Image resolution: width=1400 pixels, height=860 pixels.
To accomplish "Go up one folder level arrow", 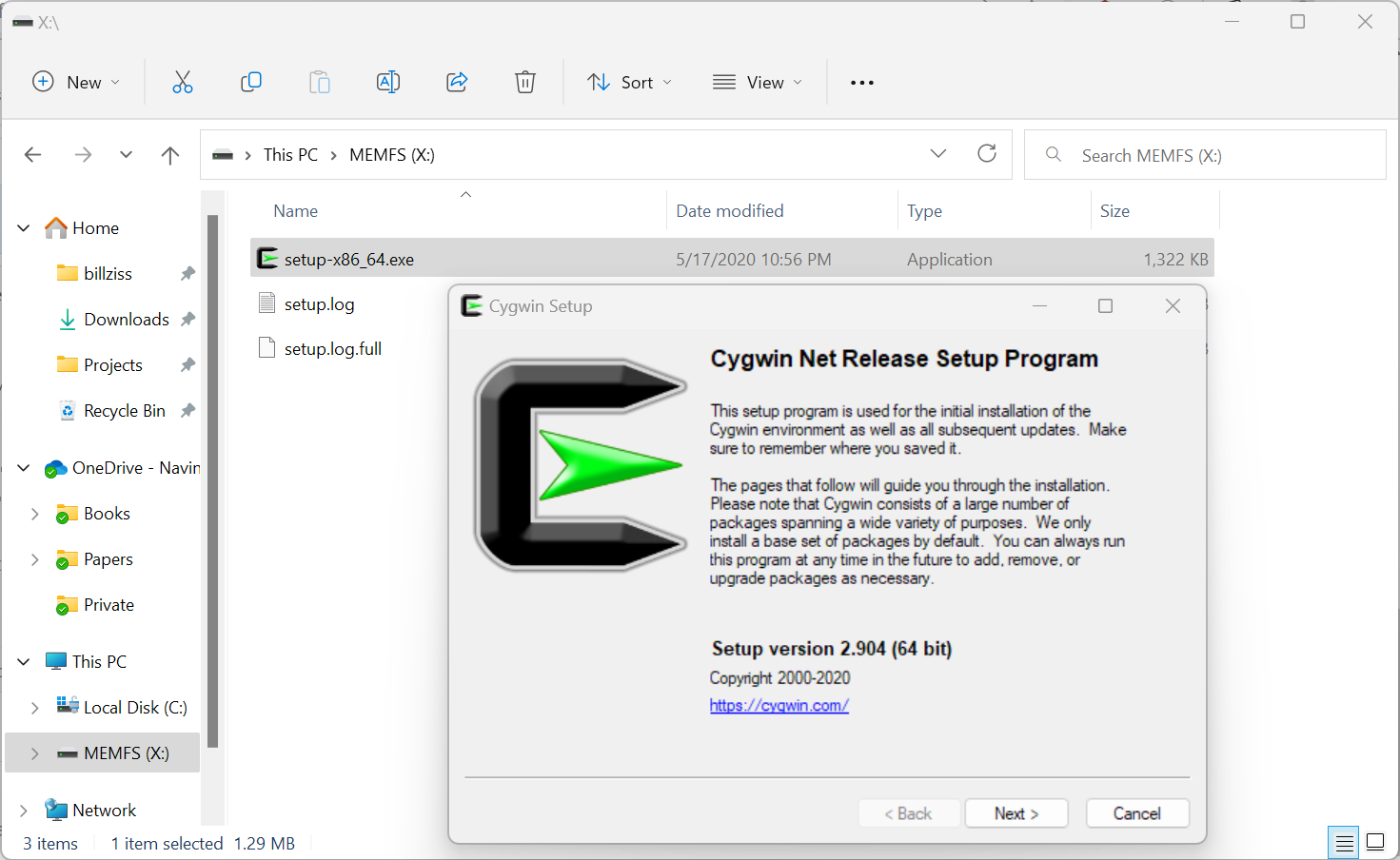I will (x=170, y=155).
